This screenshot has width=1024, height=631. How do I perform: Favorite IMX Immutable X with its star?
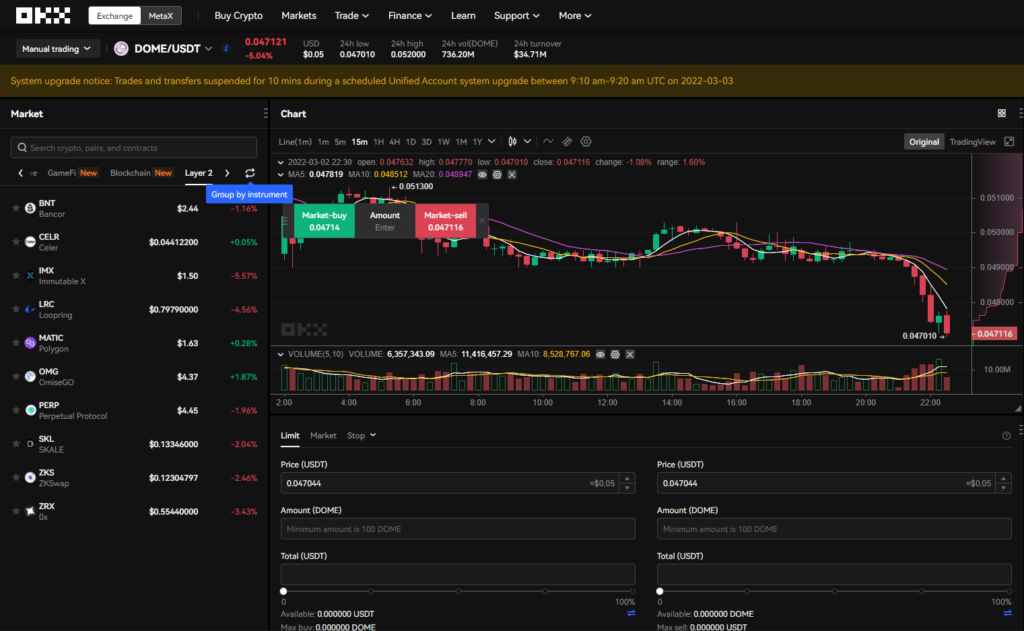pos(16,276)
